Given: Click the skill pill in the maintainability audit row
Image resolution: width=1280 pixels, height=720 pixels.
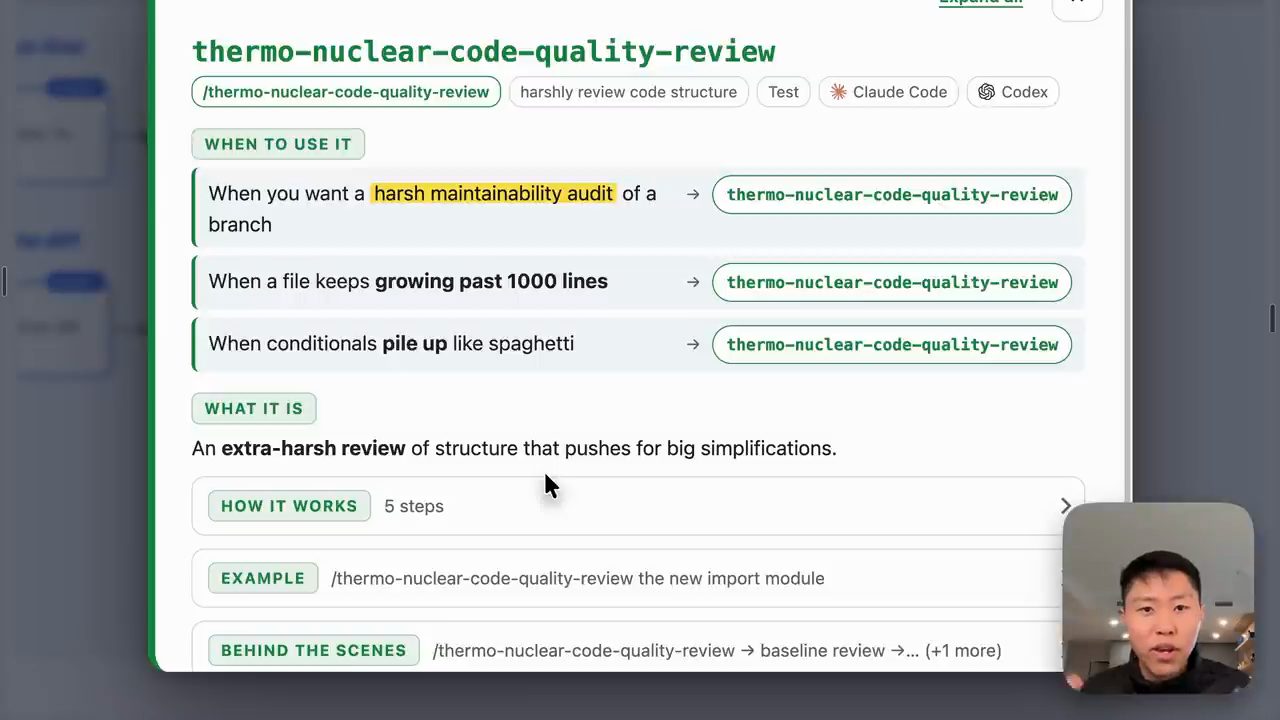Looking at the screenshot, I should [892, 194].
